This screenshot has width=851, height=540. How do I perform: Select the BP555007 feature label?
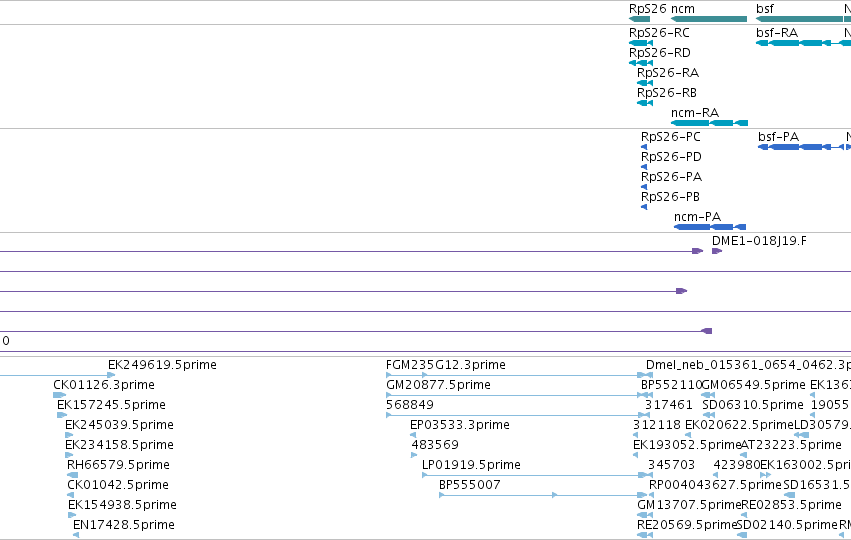(x=469, y=485)
